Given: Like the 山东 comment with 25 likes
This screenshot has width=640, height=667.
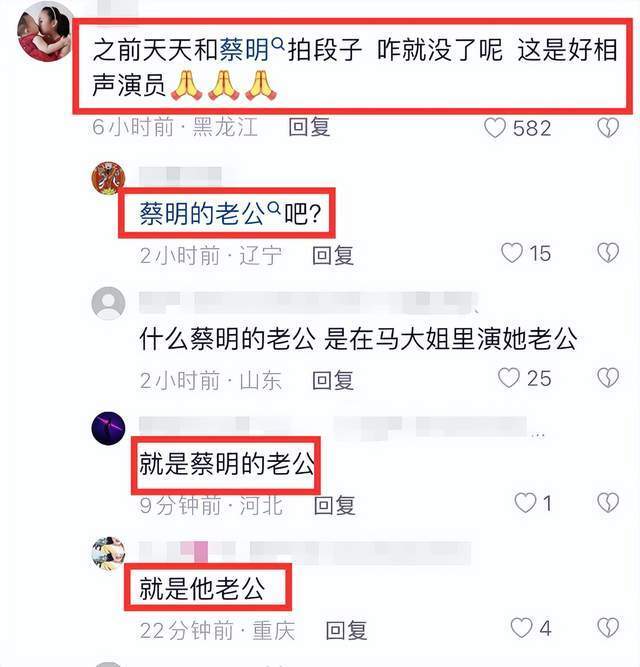Looking at the screenshot, I should point(509,378).
